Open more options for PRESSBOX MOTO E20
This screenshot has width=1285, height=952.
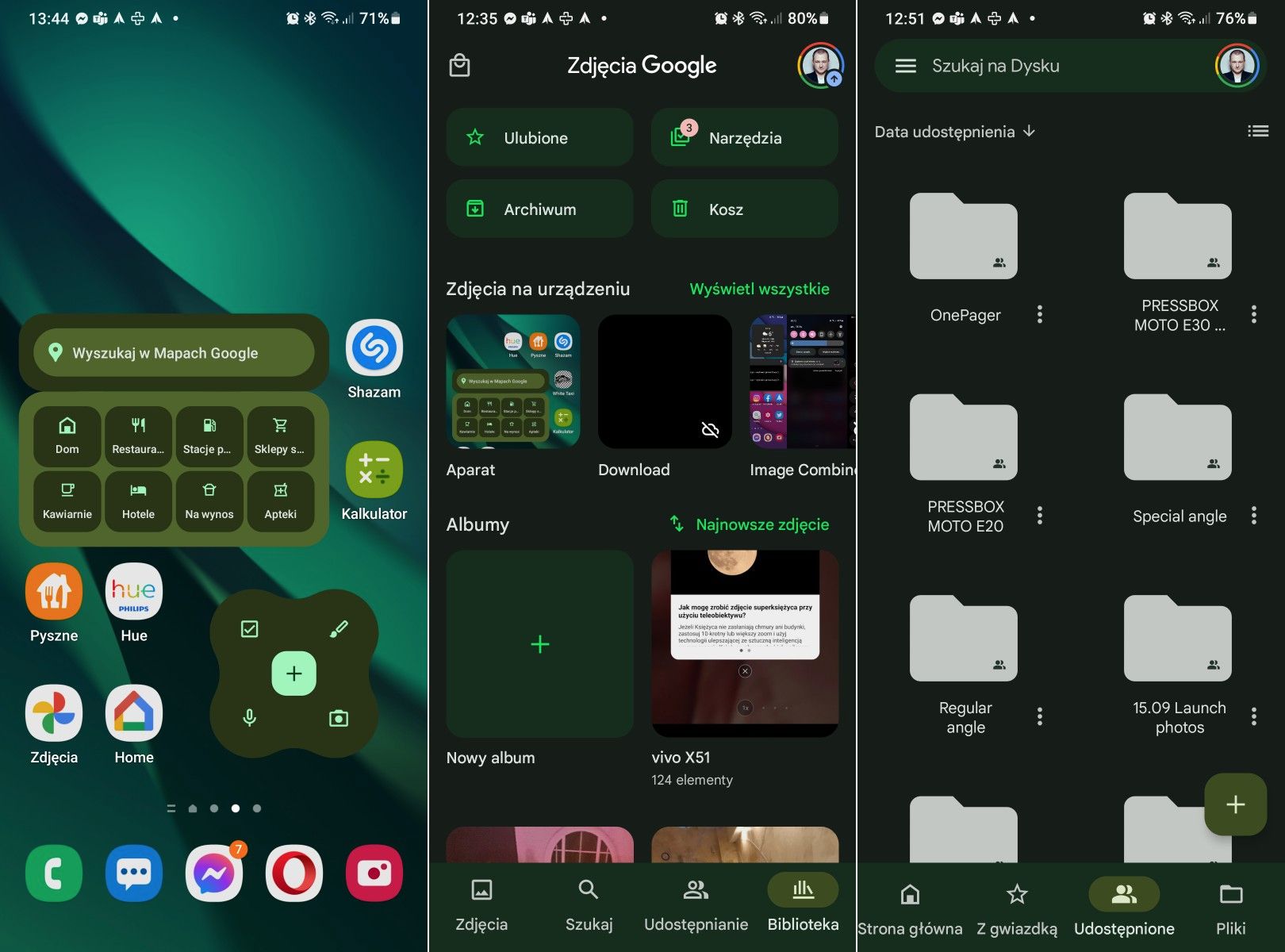1039,516
